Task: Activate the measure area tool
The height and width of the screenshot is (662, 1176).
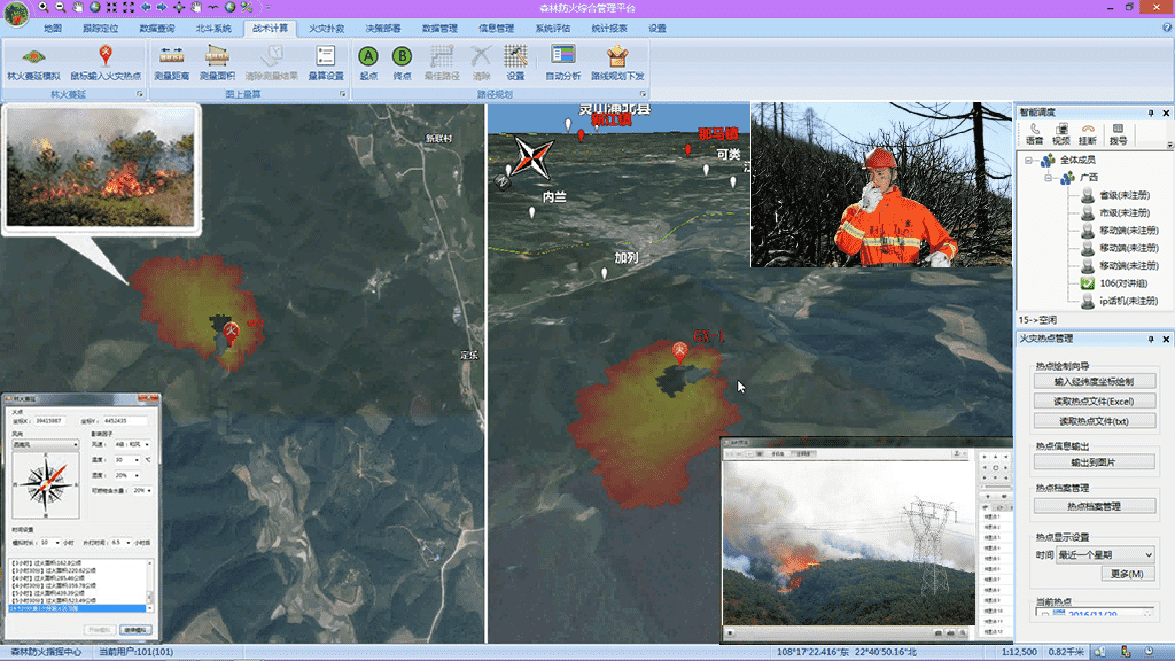Action: [217, 60]
